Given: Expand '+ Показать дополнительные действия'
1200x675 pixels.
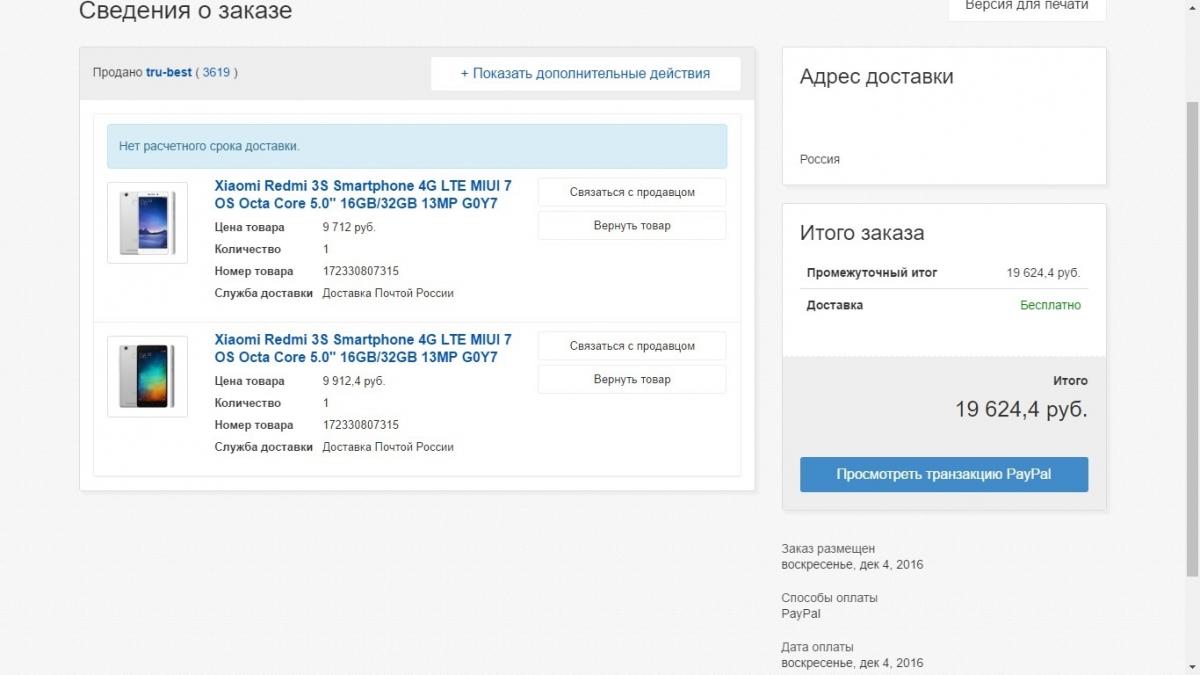Looking at the screenshot, I should click(585, 74).
